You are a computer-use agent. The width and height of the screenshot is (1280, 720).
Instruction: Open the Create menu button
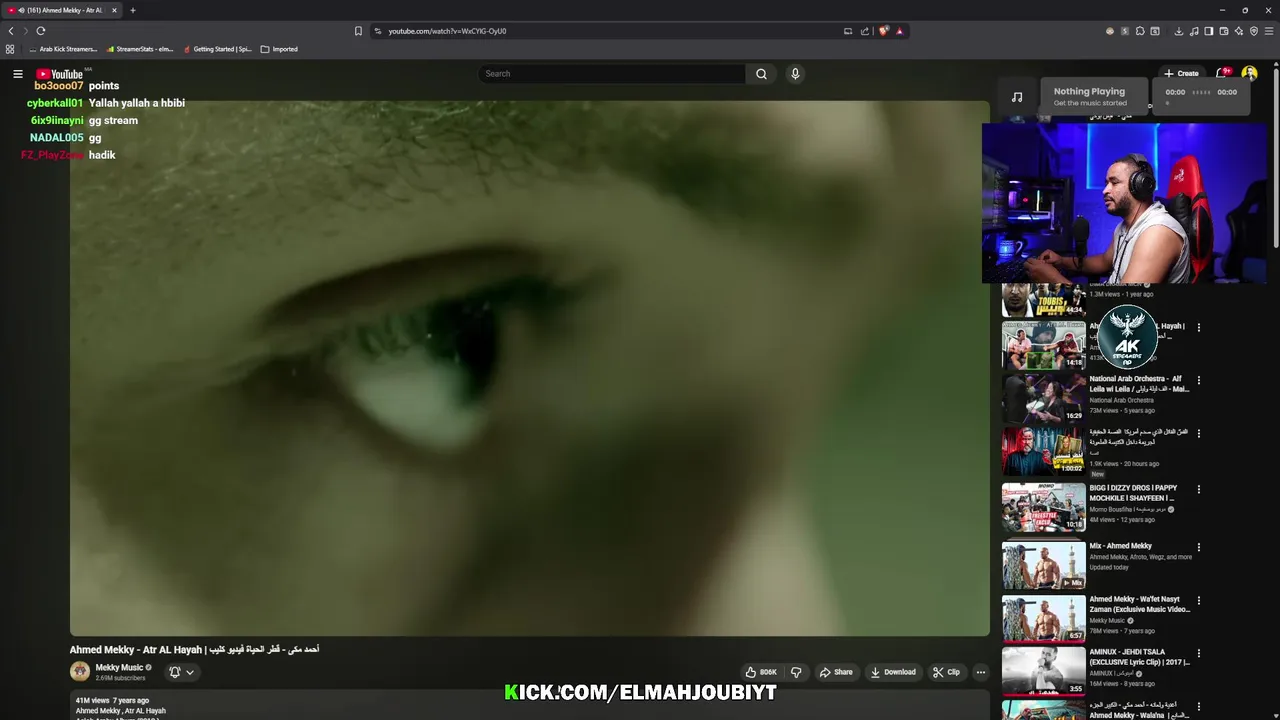[1181, 73]
